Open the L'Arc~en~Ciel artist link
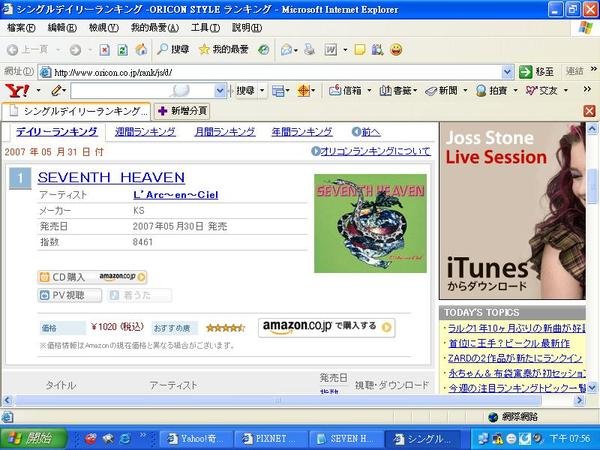 tap(176, 195)
